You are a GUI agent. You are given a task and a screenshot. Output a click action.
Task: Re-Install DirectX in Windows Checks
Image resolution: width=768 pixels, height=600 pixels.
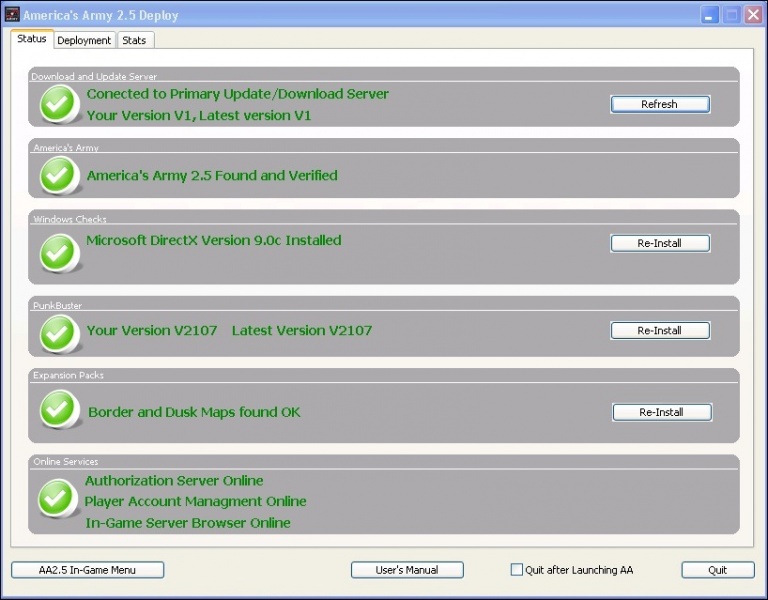point(660,243)
